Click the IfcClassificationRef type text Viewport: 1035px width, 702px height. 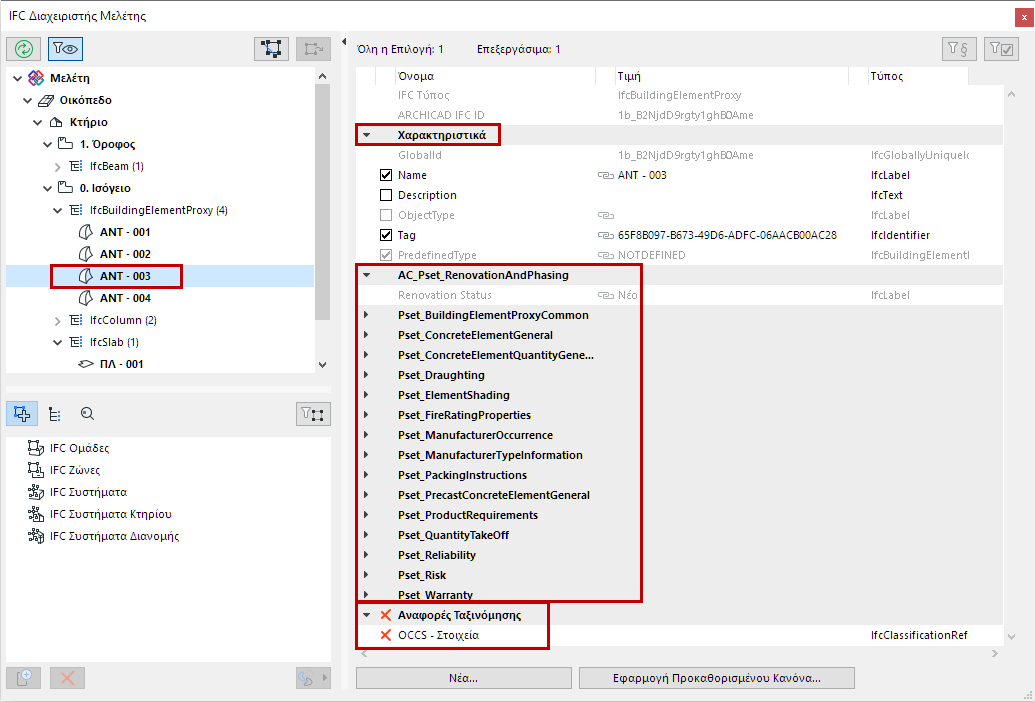(919, 635)
